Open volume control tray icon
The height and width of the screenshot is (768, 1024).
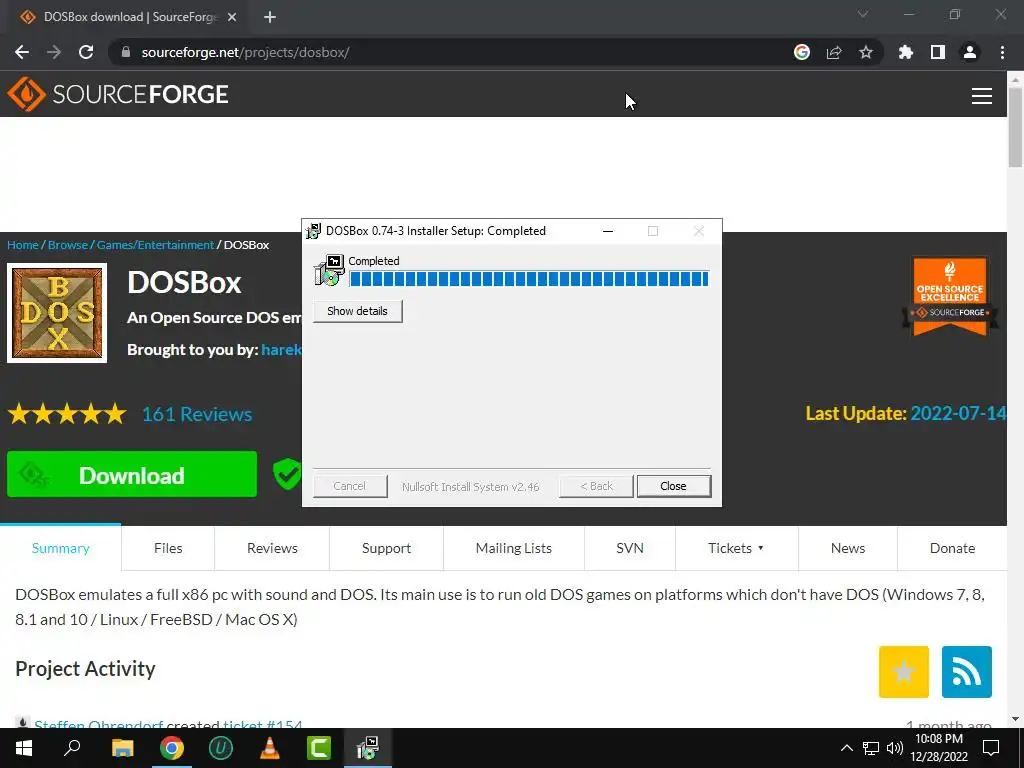coord(894,748)
